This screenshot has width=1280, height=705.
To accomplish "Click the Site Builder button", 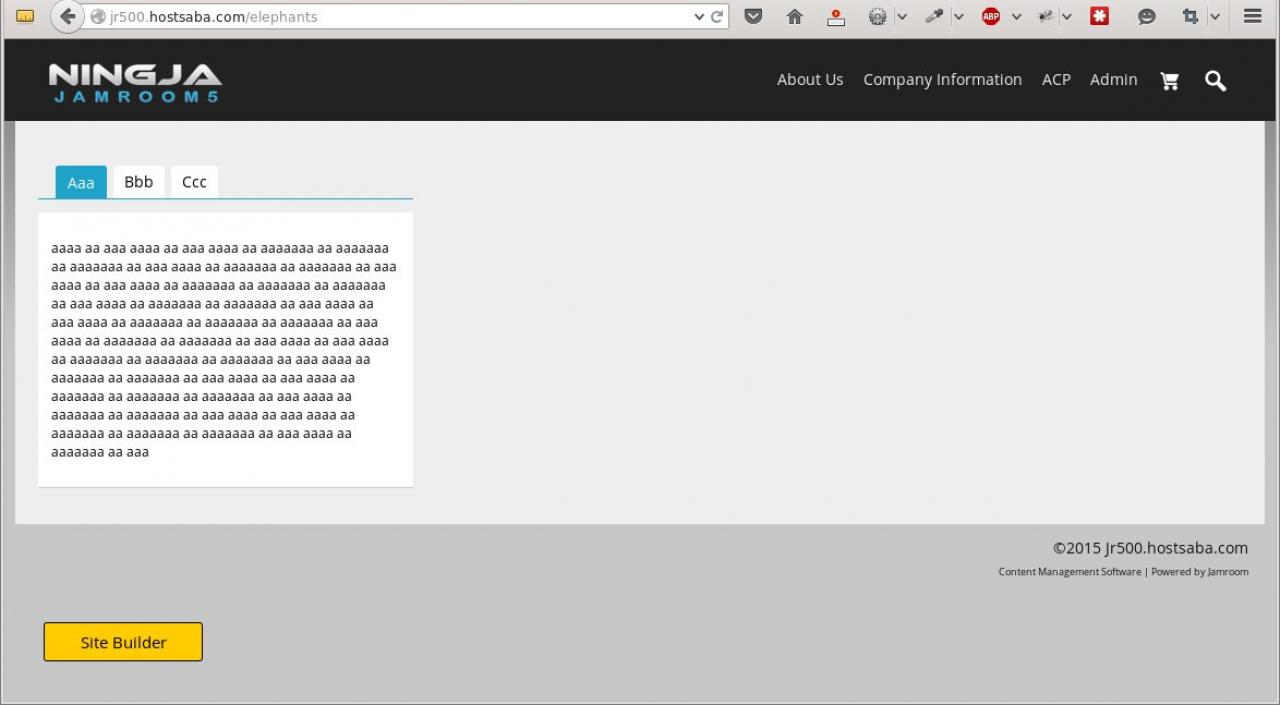I will click(123, 642).
